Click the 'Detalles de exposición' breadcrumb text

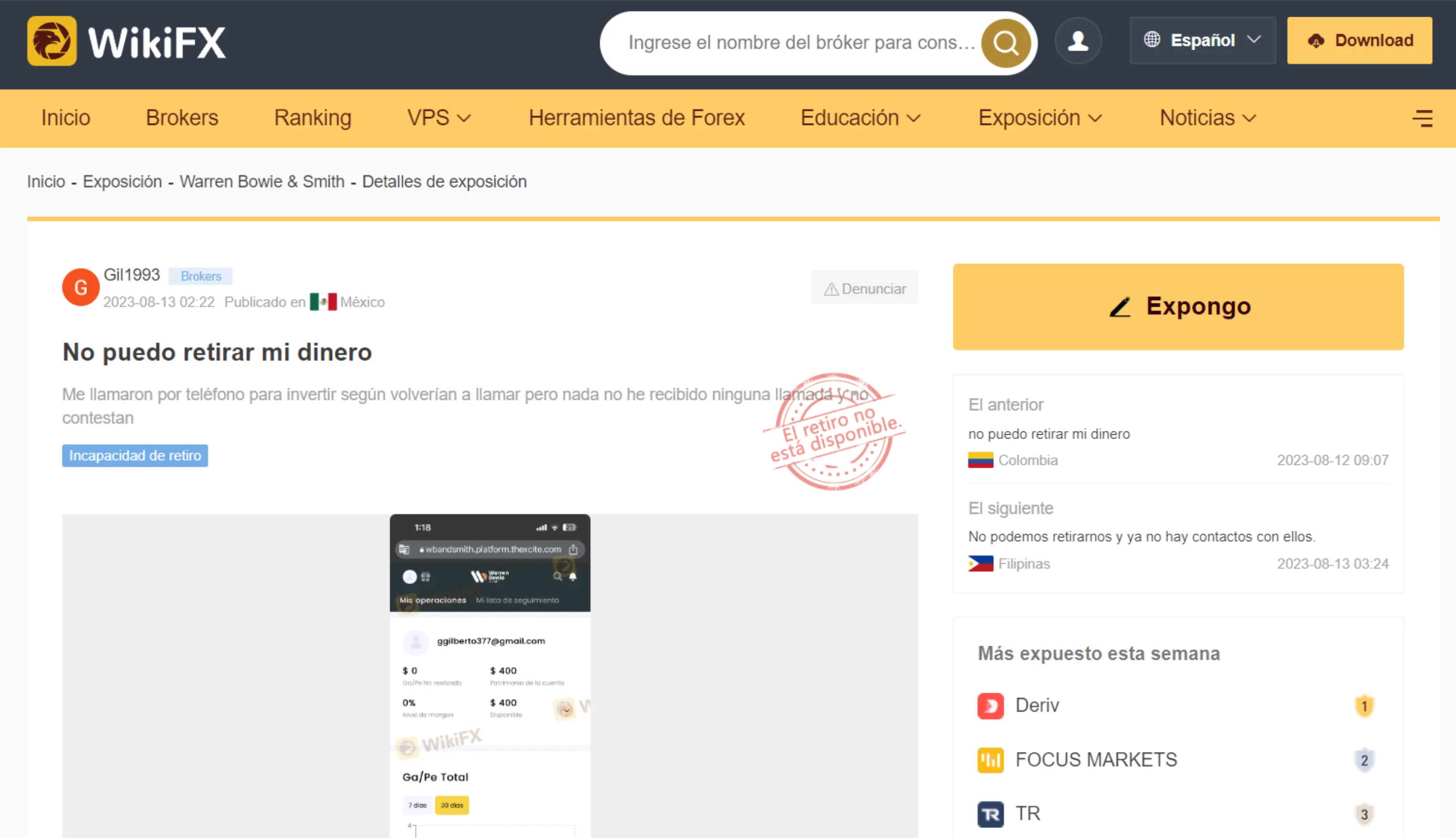pos(444,181)
